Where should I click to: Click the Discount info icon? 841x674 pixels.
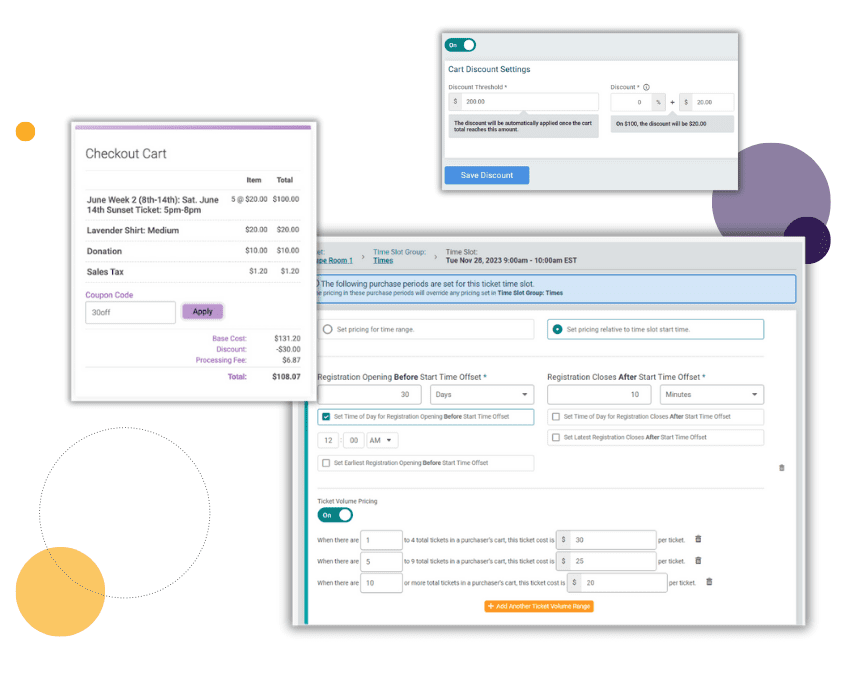[647, 87]
